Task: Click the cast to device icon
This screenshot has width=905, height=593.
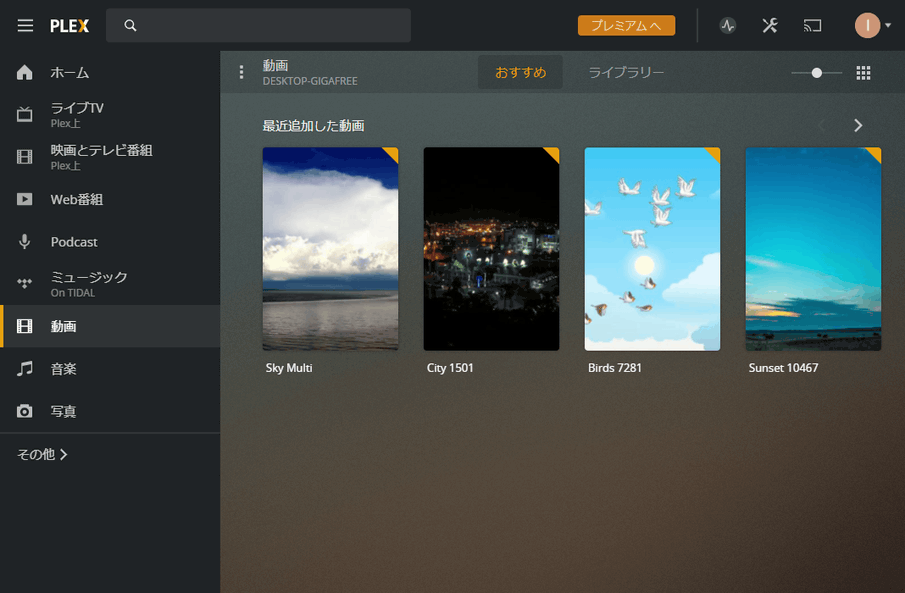Action: click(812, 25)
